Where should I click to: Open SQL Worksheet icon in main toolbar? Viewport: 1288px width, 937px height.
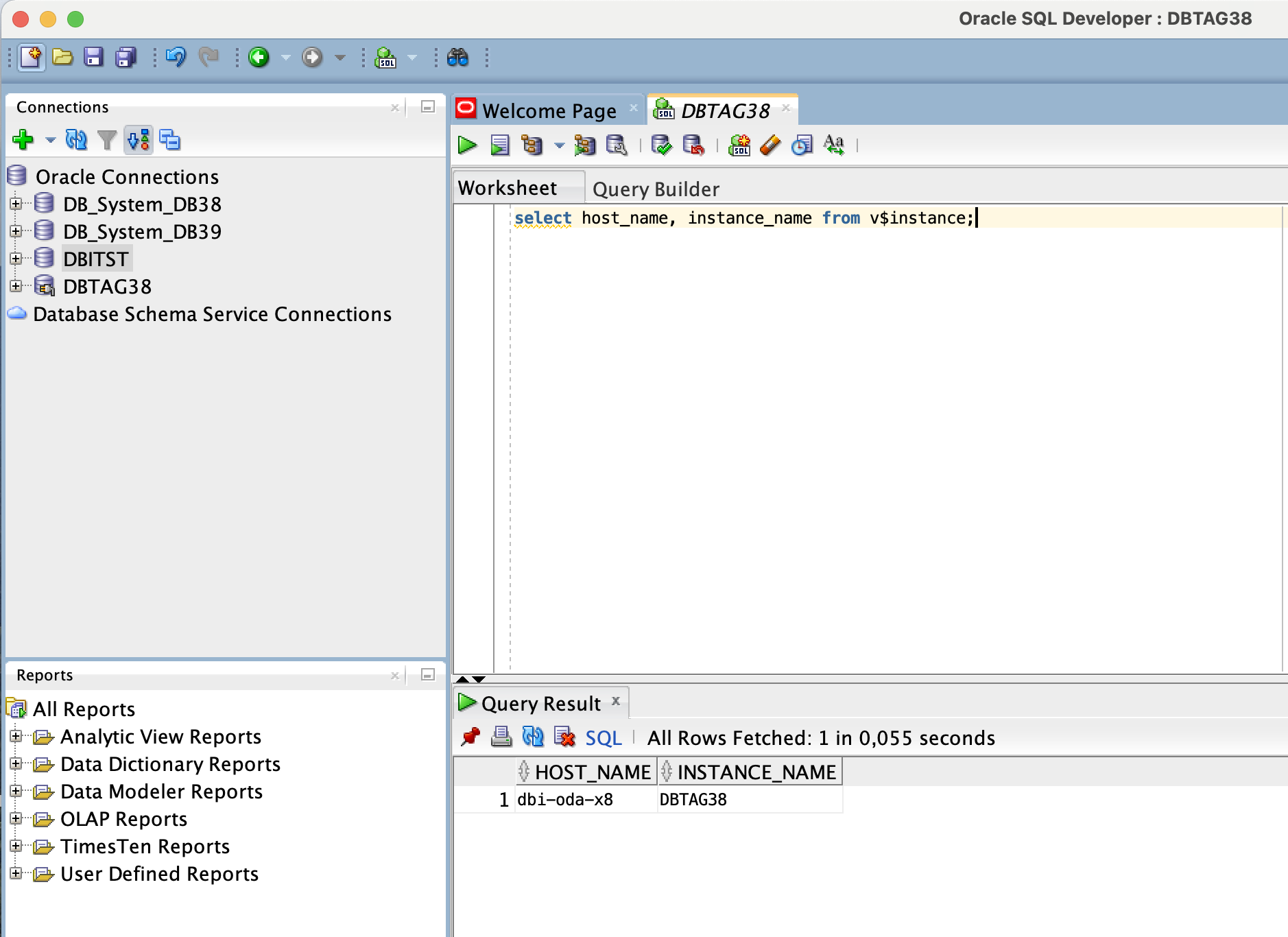click(385, 57)
